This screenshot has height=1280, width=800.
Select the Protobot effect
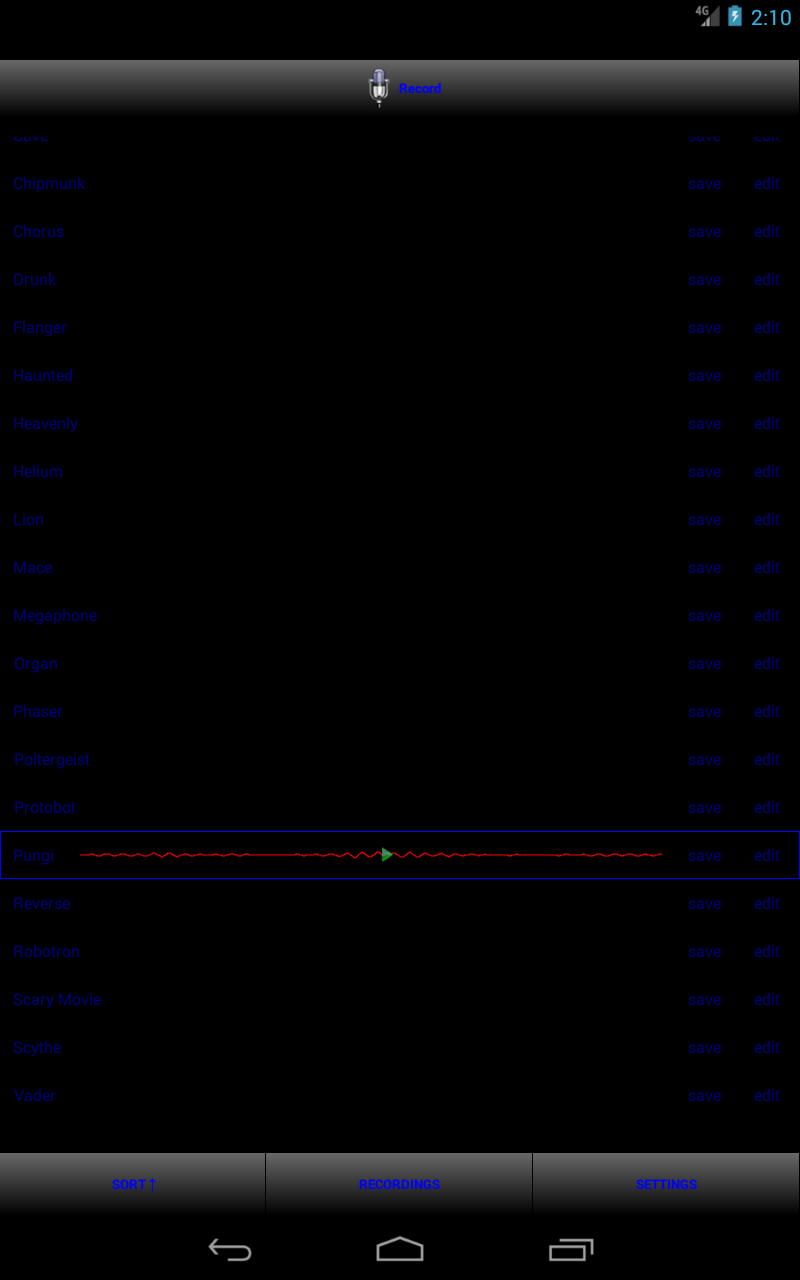[45, 808]
